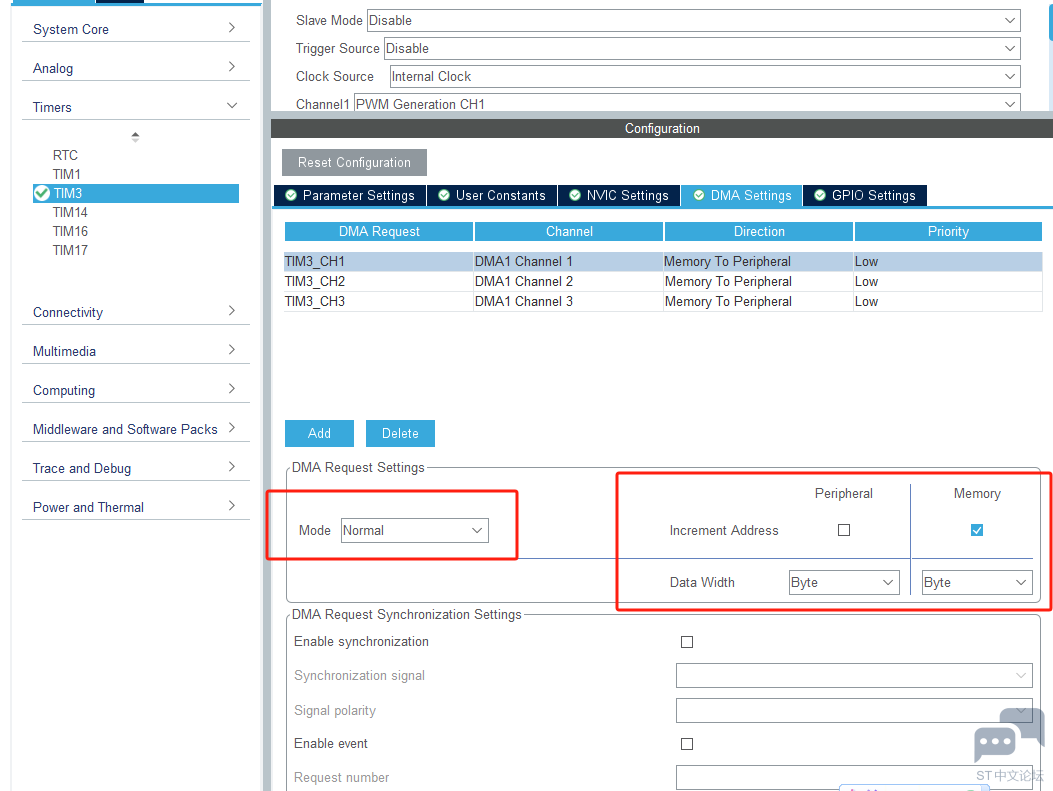1053x791 pixels.
Task: Switch to DMA Settings tab
Action: (742, 195)
